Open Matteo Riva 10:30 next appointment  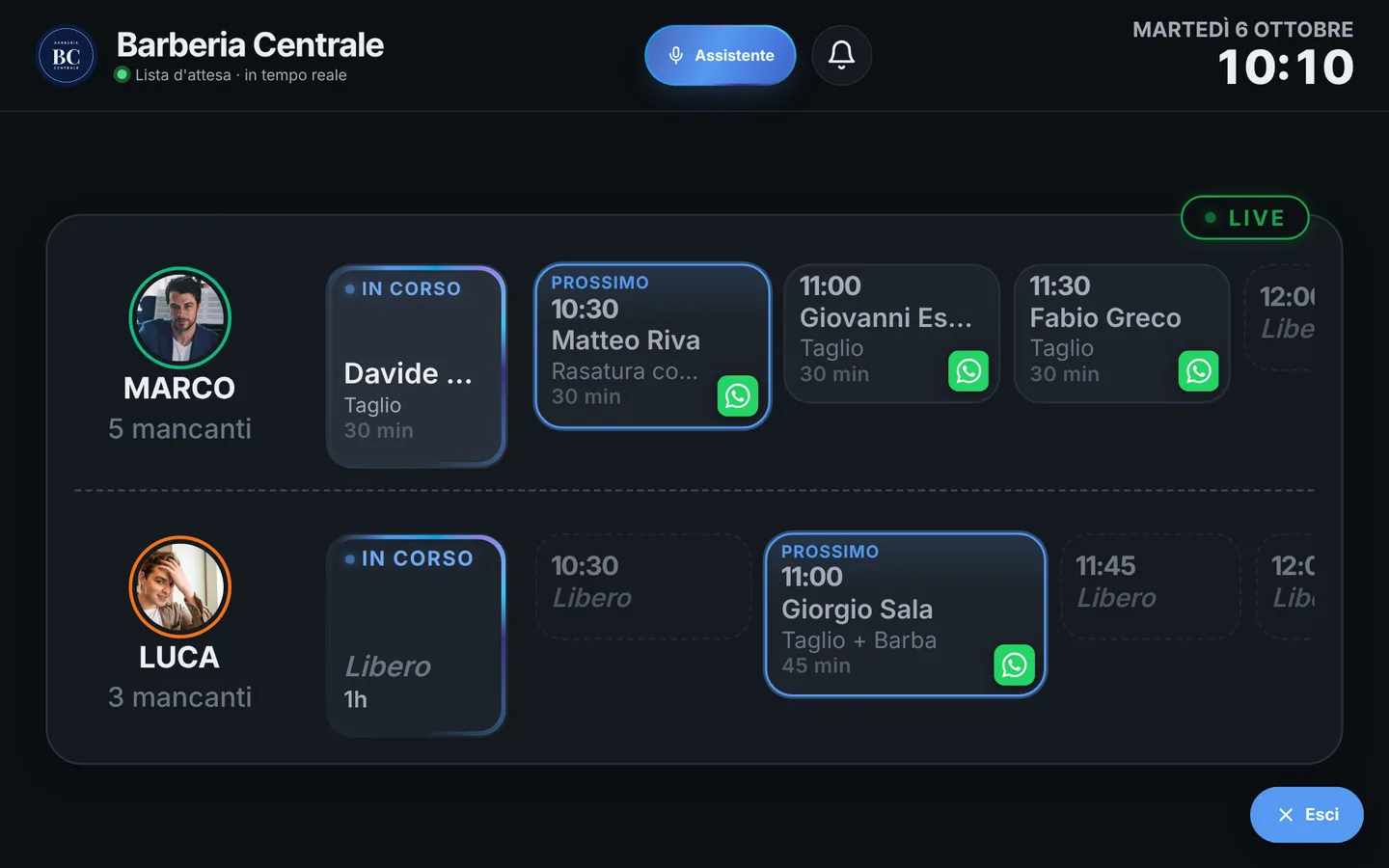click(x=653, y=346)
